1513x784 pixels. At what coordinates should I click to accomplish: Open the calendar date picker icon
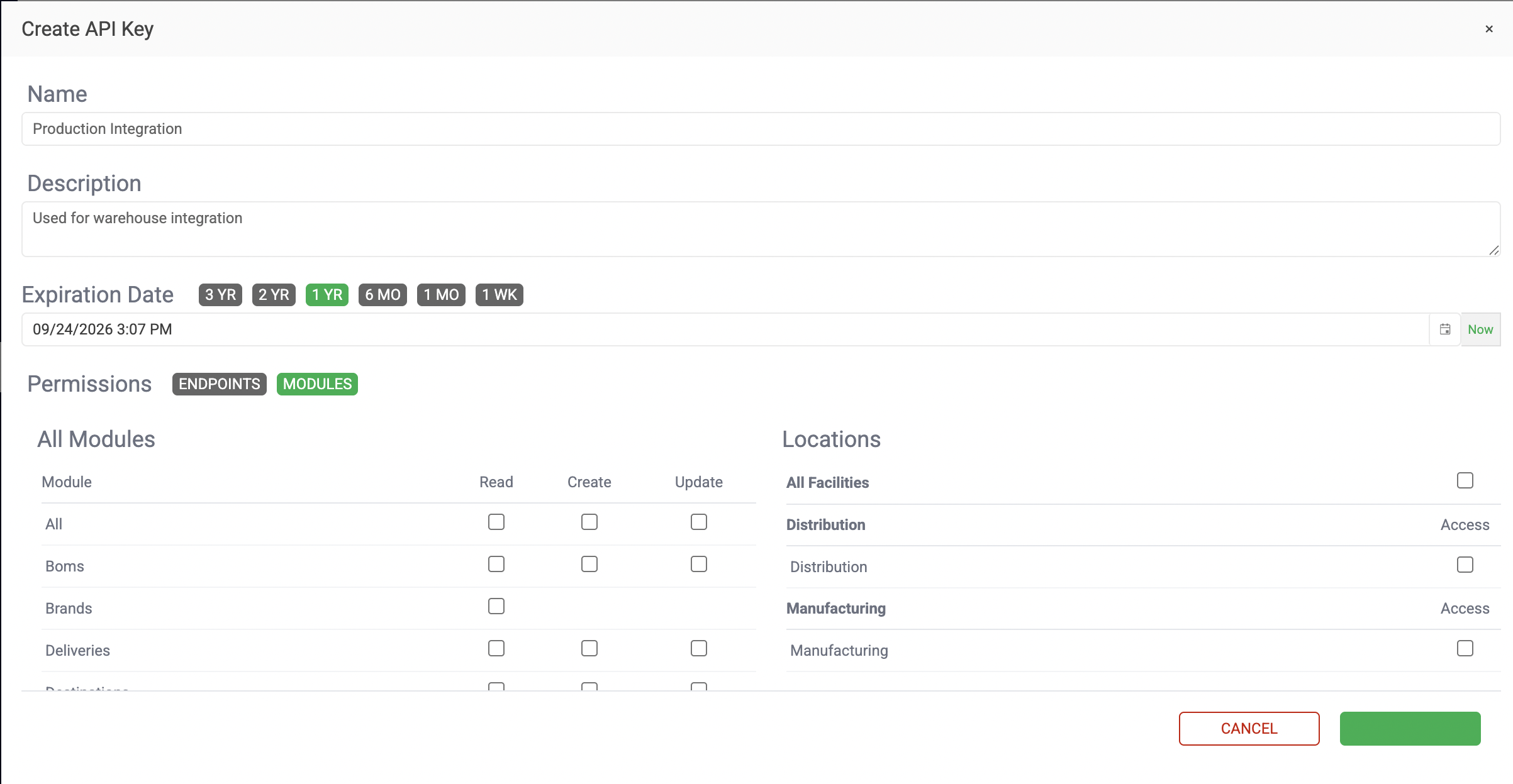[1445, 329]
